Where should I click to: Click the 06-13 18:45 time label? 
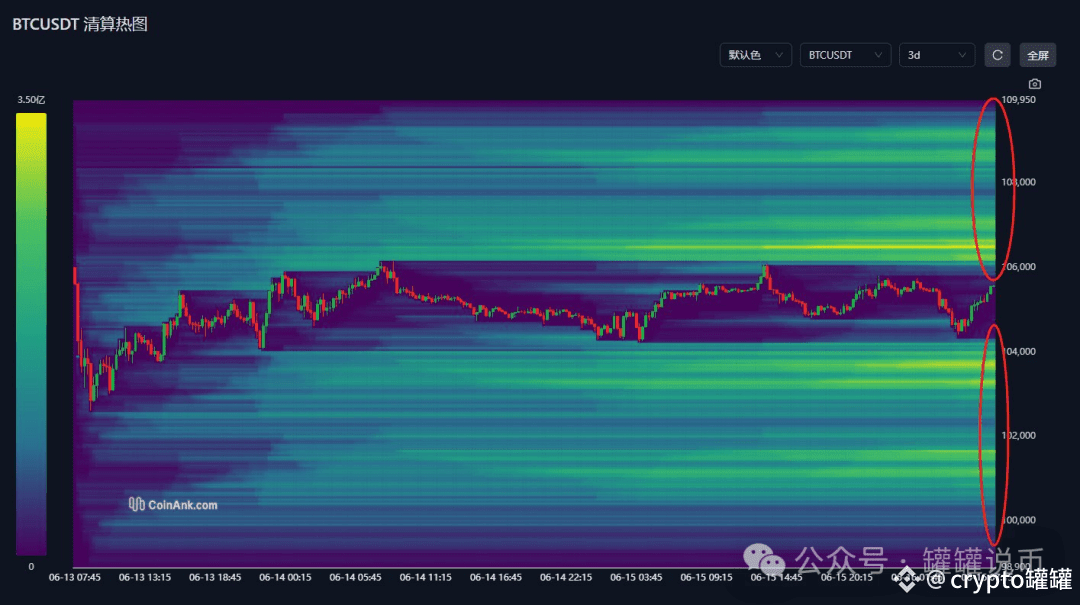(x=215, y=577)
